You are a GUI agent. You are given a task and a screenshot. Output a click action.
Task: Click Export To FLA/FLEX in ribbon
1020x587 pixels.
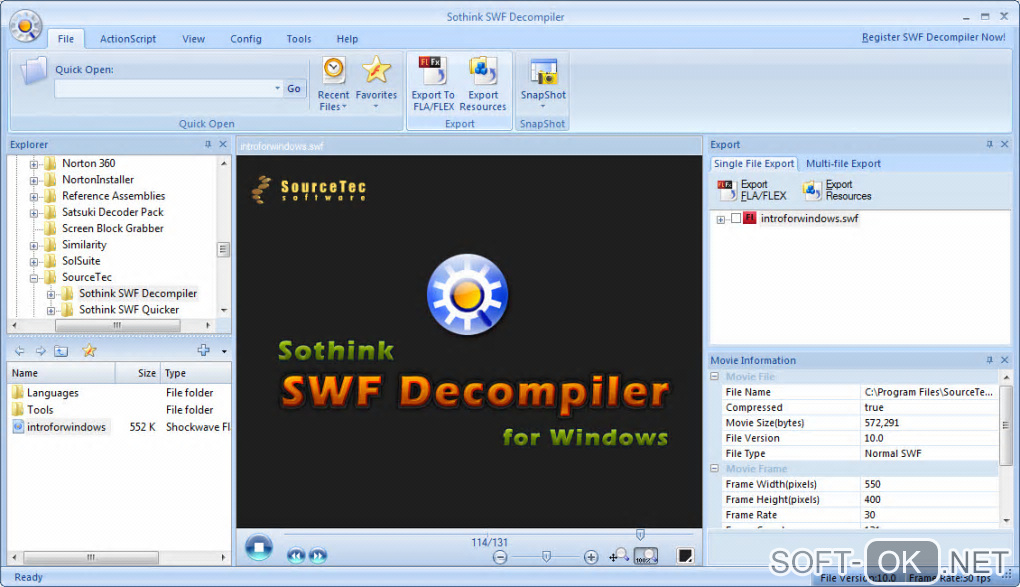point(433,83)
